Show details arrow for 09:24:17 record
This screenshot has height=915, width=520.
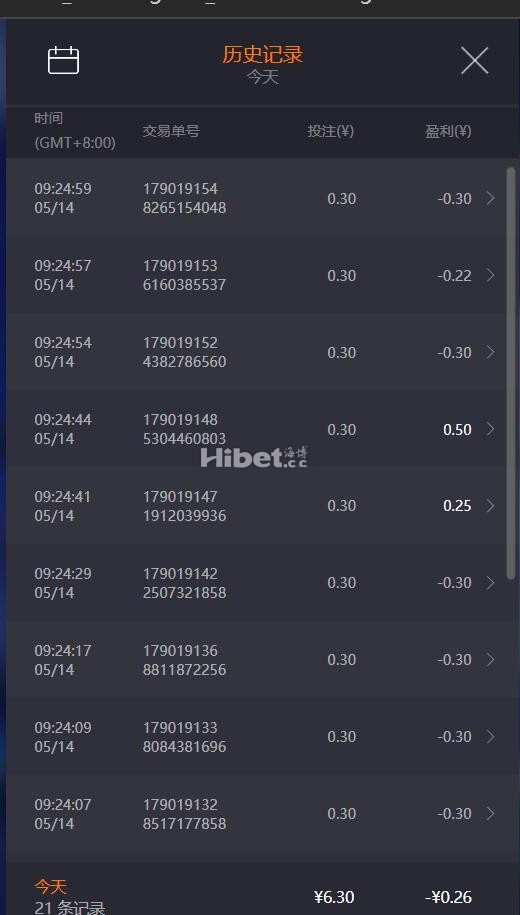click(490, 659)
